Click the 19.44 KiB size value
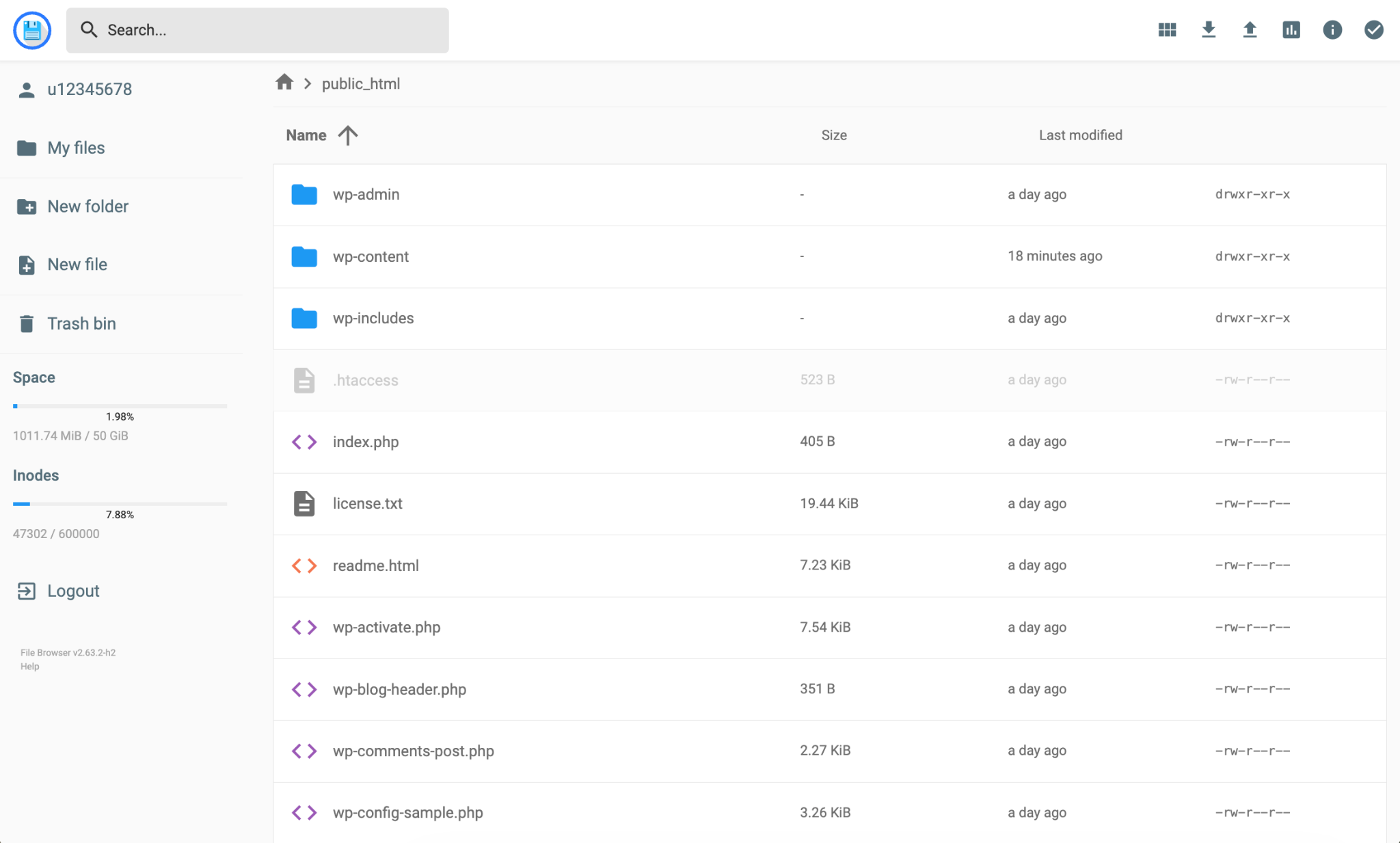Screen dimensions: 1400x843 [x=829, y=503]
